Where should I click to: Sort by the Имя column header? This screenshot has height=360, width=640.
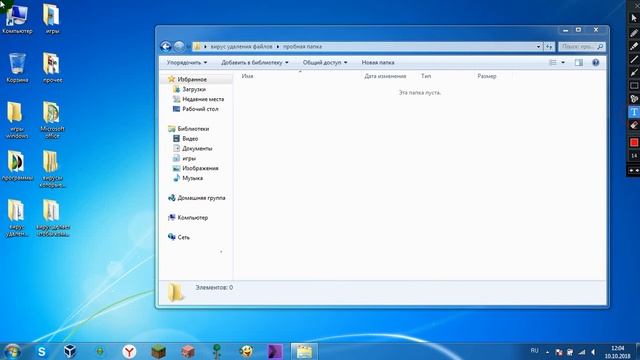pos(247,76)
